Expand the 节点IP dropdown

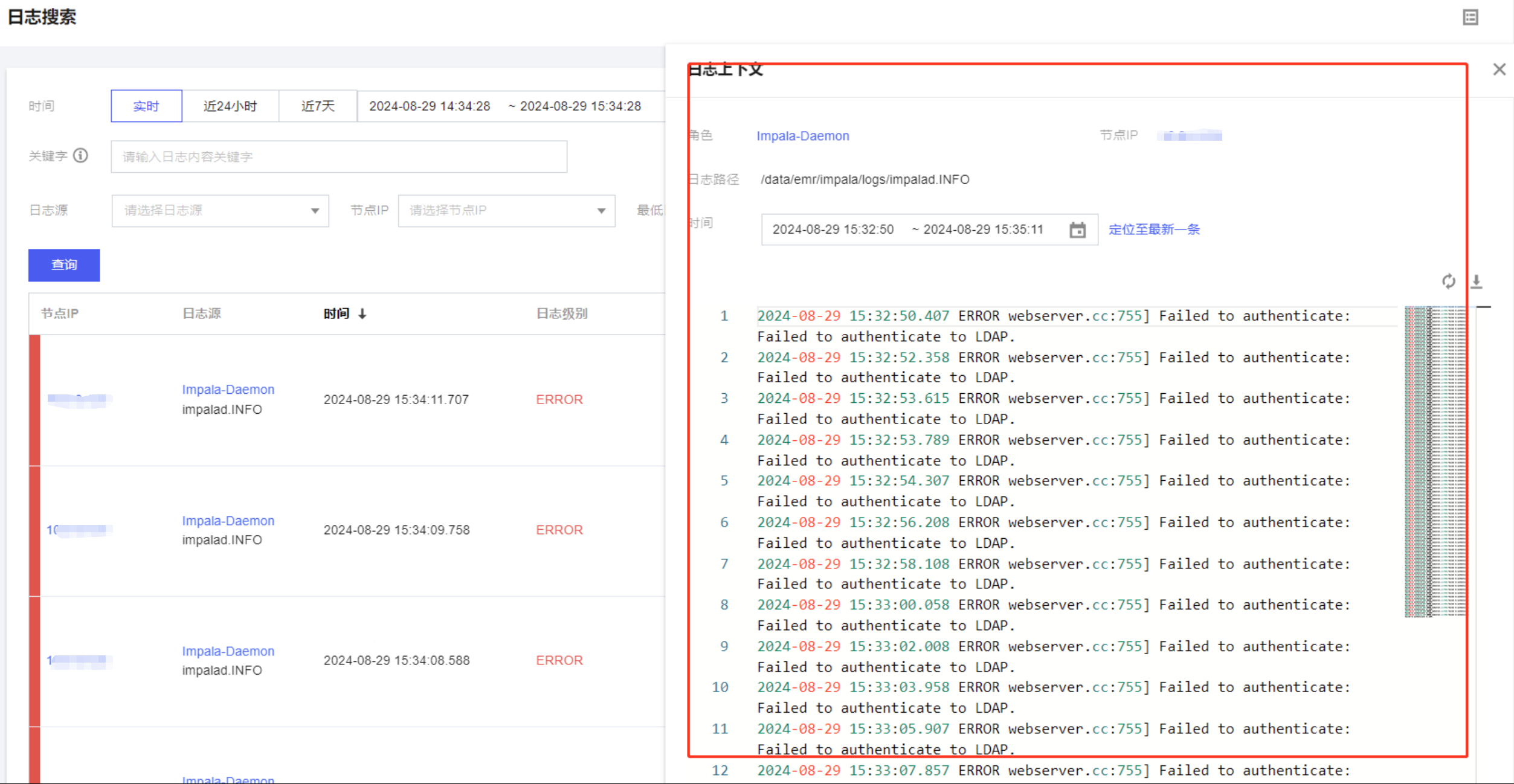click(x=506, y=211)
